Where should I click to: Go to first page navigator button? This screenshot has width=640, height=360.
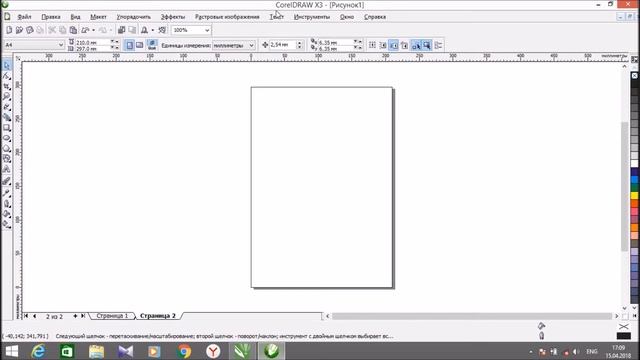click(26, 316)
